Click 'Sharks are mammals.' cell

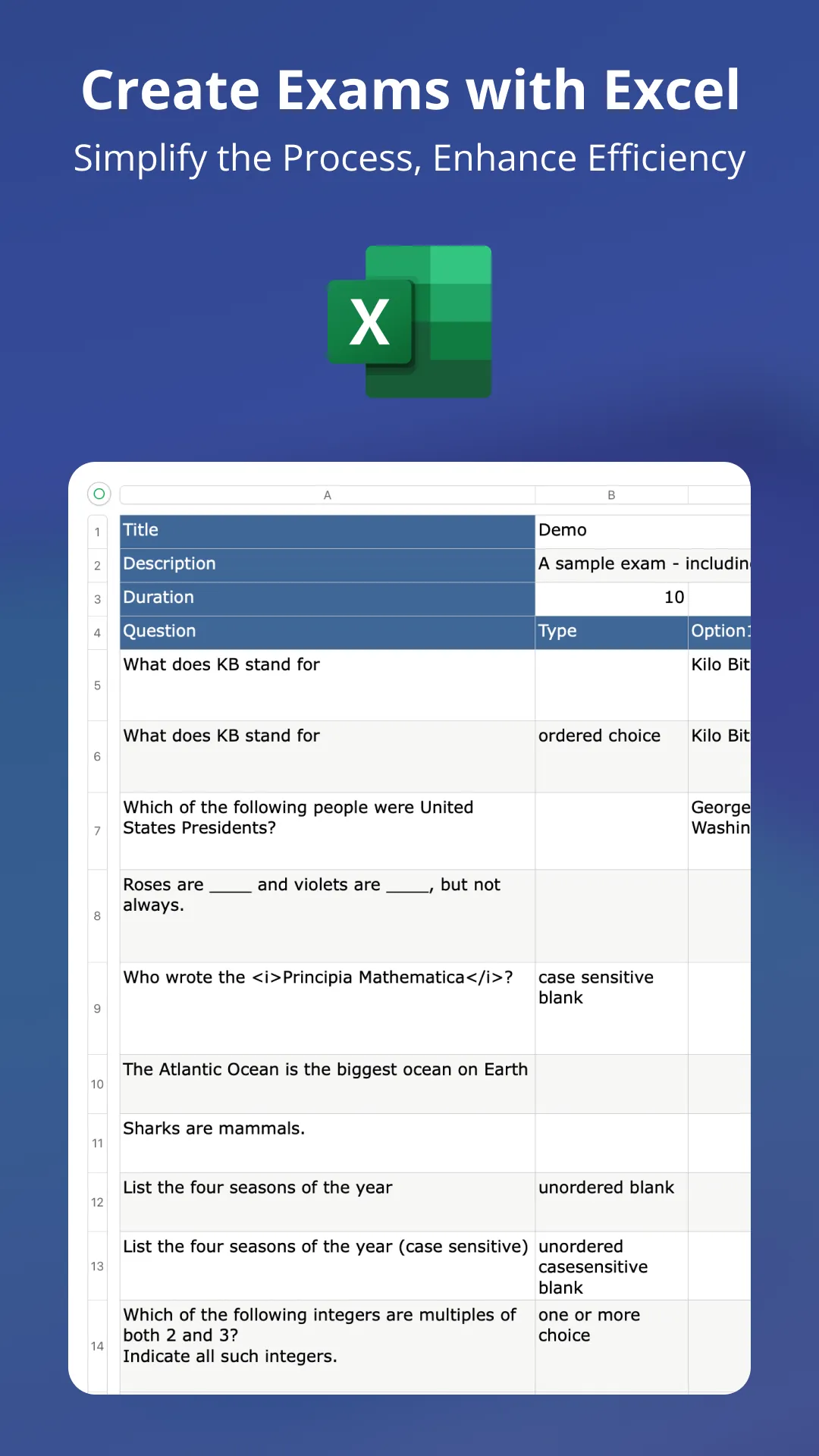click(328, 1144)
